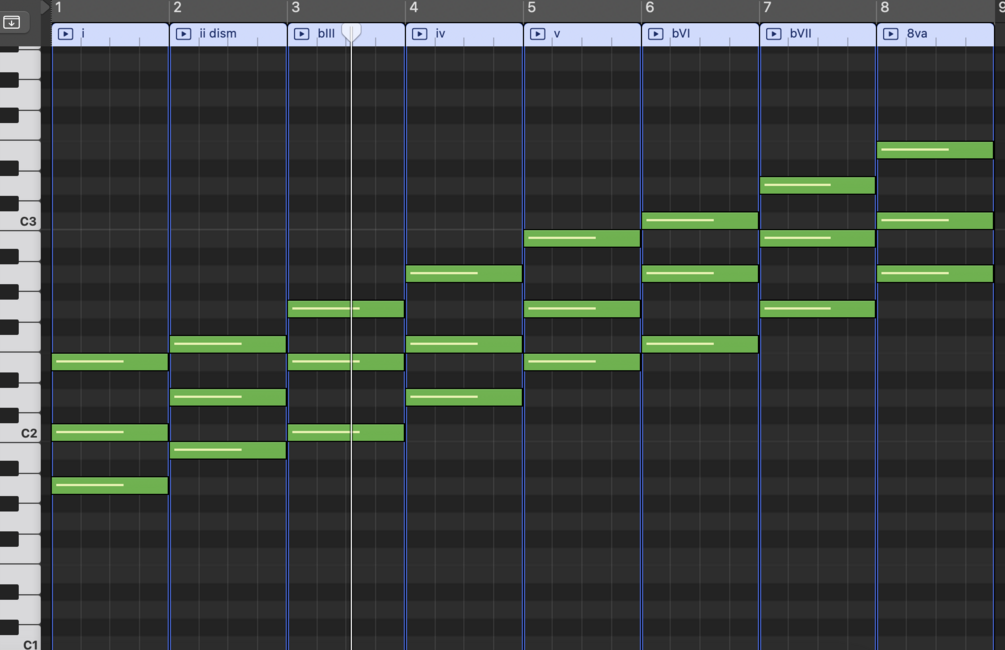The image size is (1005, 650).
Task: Select the lowest note in the 'ii dism' region
Action: (x=228, y=450)
